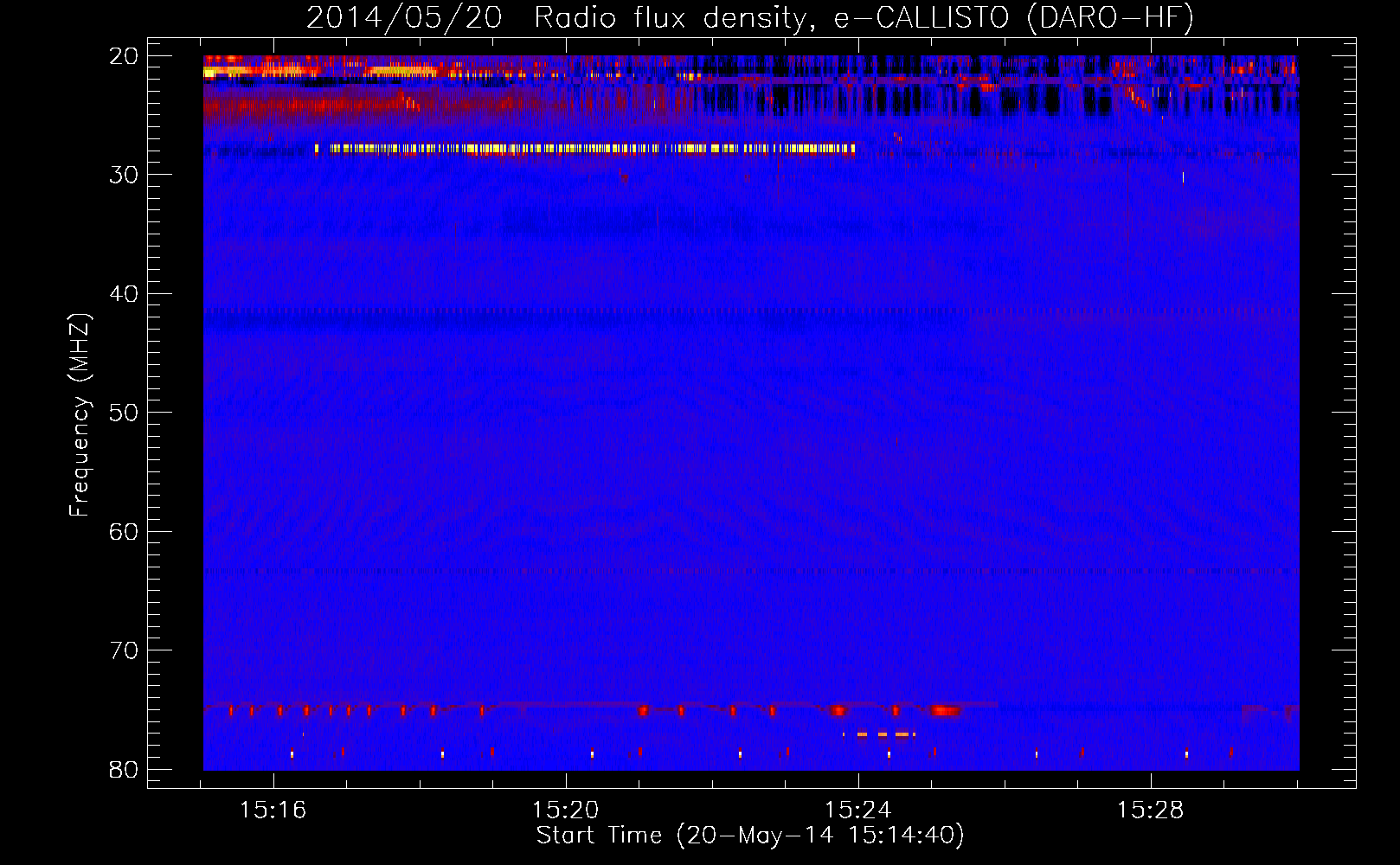Click the 70 MHz frequency tick label

(124, 650)
